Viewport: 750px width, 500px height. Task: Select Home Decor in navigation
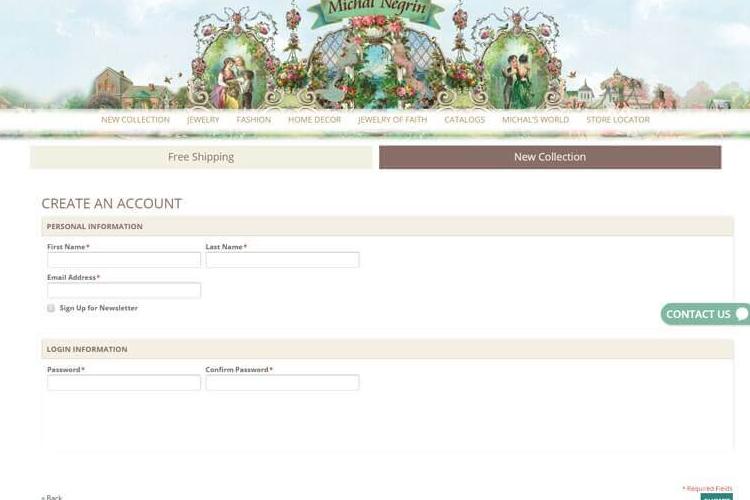(x=314, y=120)
